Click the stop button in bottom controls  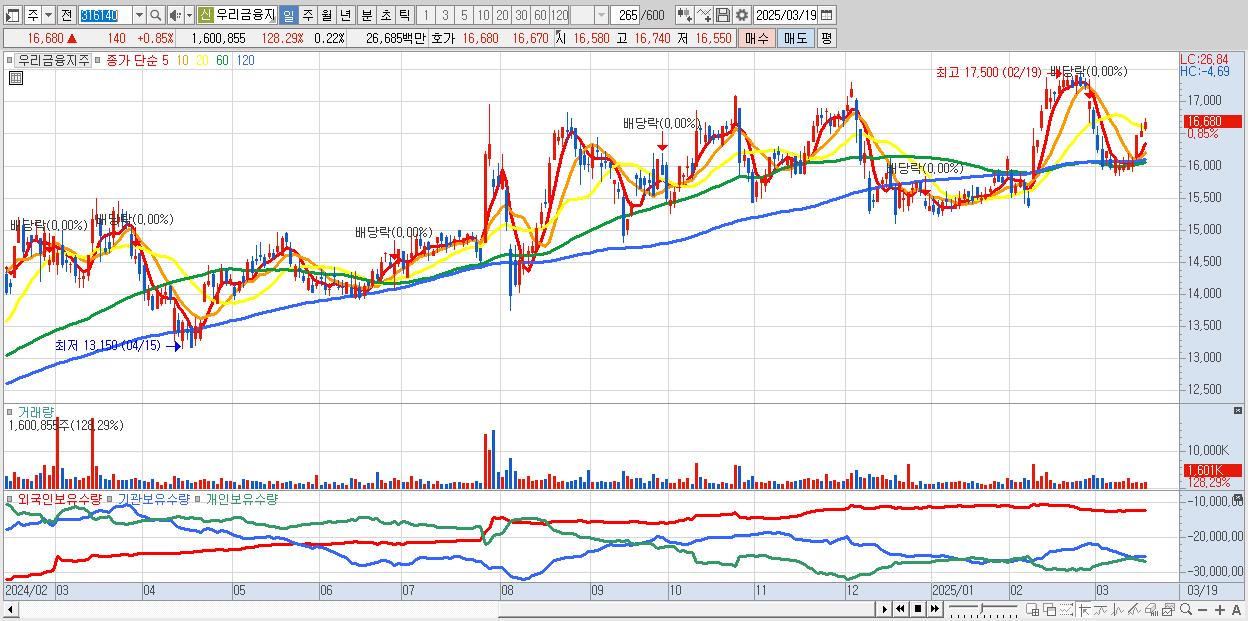[918, 609]
